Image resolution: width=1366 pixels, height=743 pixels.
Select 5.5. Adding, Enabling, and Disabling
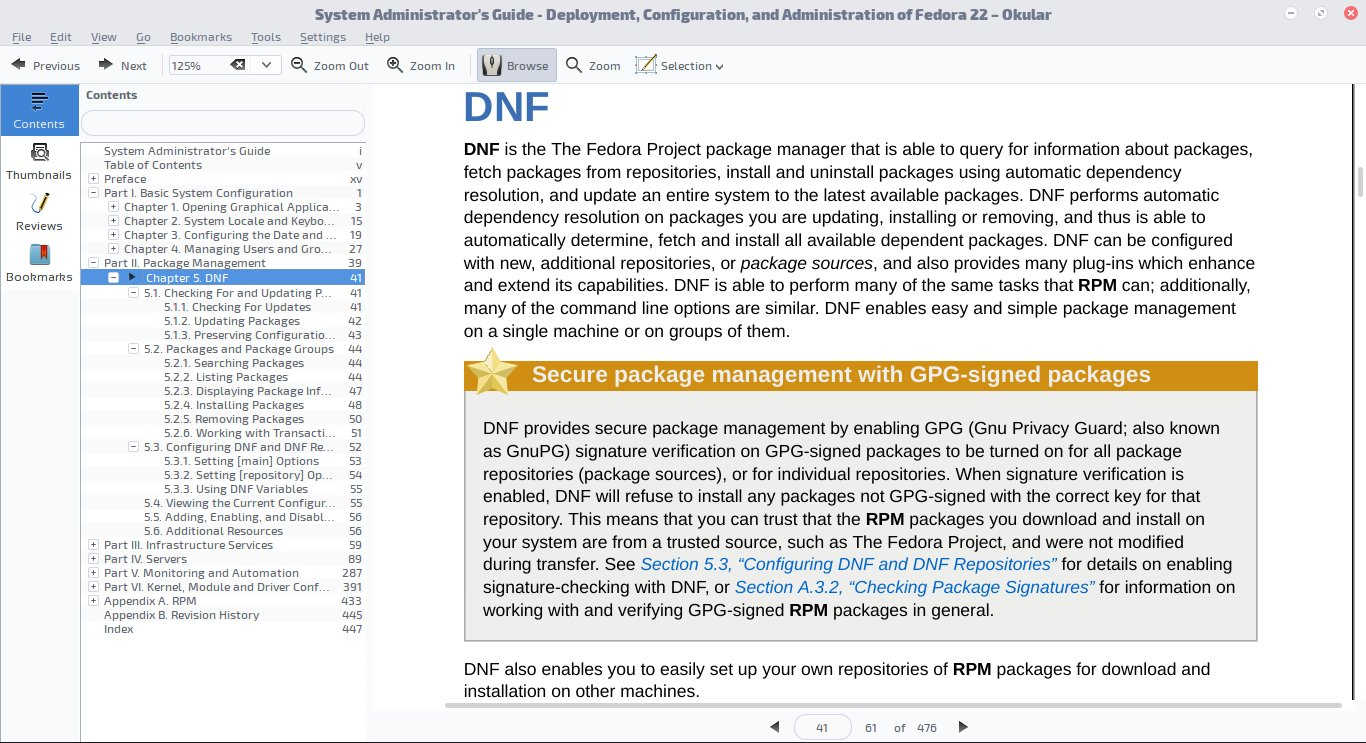click(x=239, y=517)
